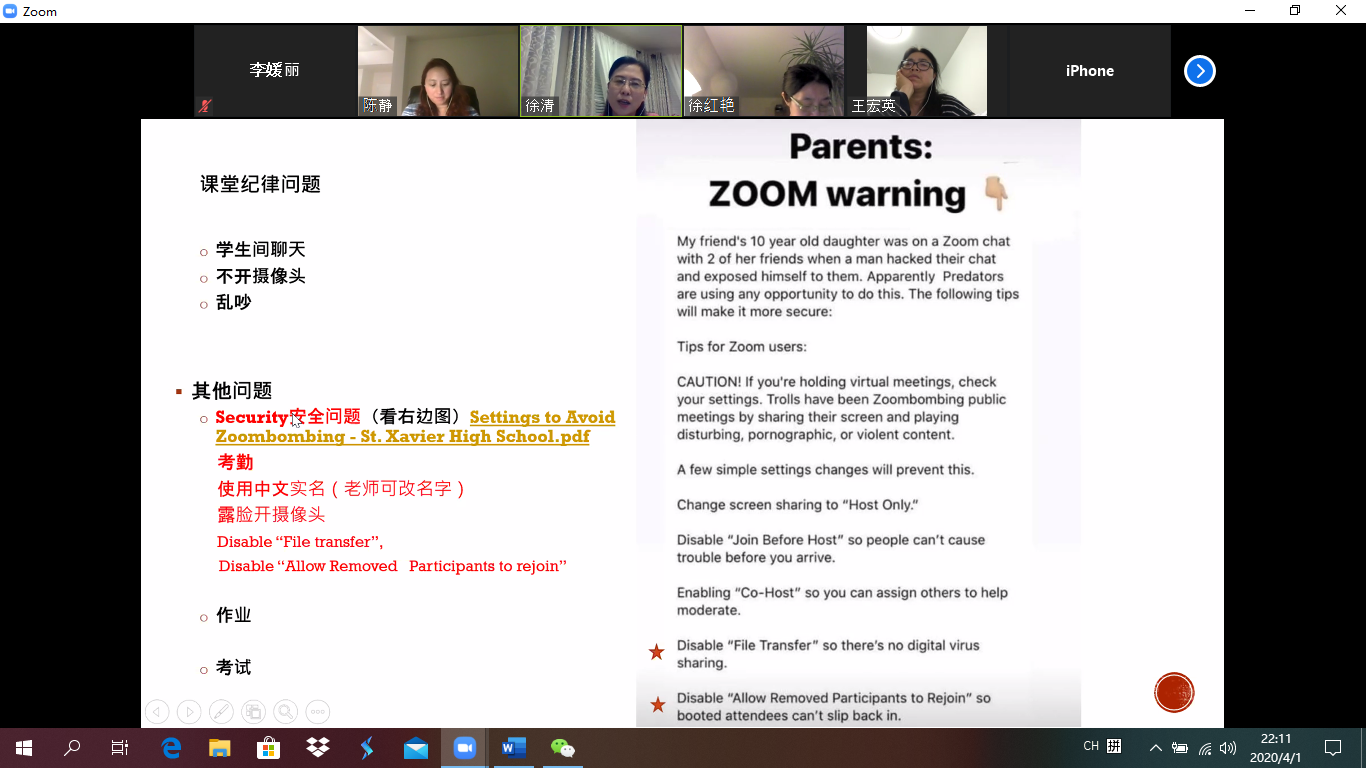The width and height of the screenshot is (1366, 768).
Task: Advance to next slide with forward arrow
Action: tap(189, 712)
